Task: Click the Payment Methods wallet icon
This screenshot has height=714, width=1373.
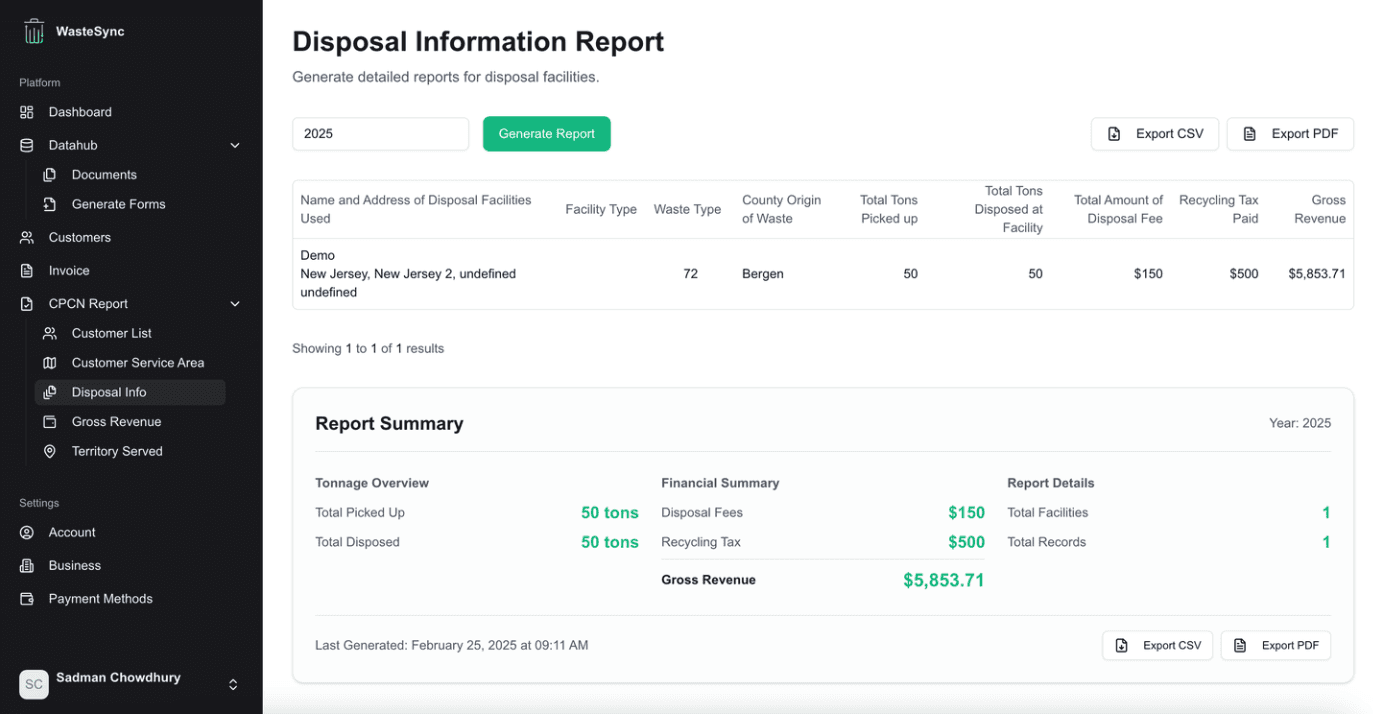Action: 27,599
